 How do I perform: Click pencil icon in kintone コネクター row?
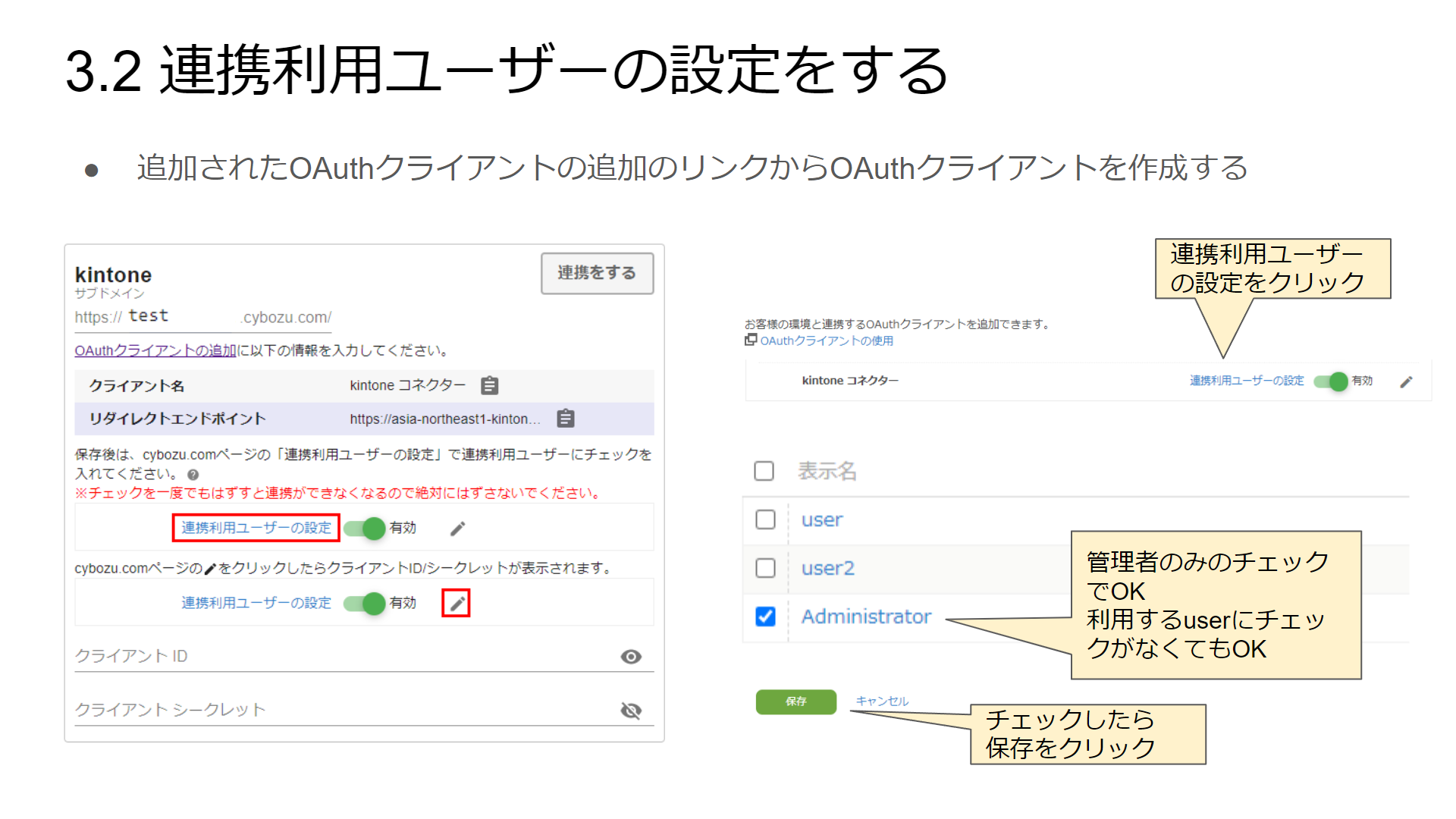tap(1406, 381)
